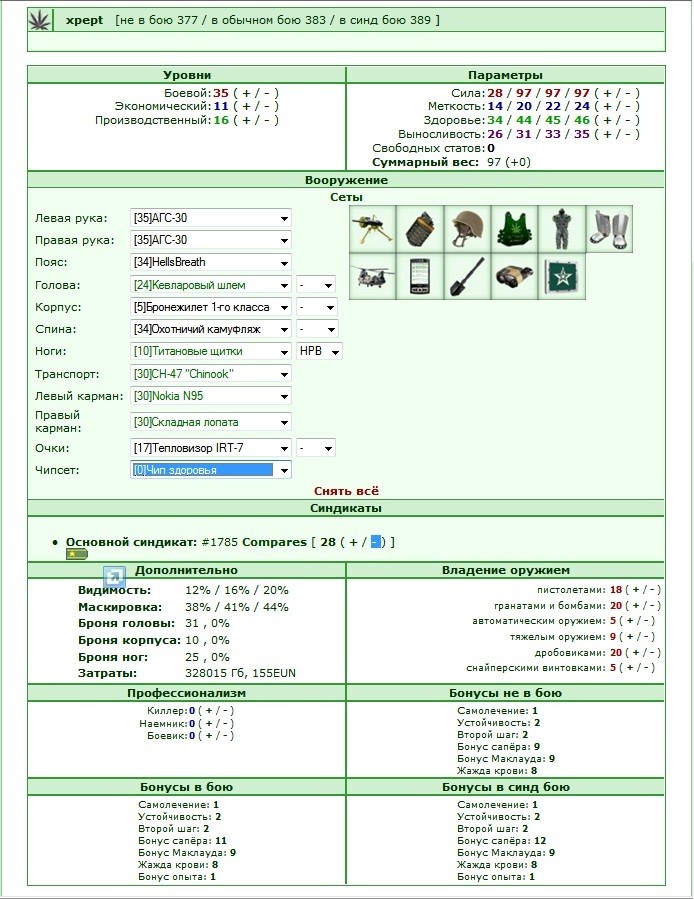This screenshot has width=694, height=899.
Task: Increase Производственный level with plus
Action: click(247, 120)
